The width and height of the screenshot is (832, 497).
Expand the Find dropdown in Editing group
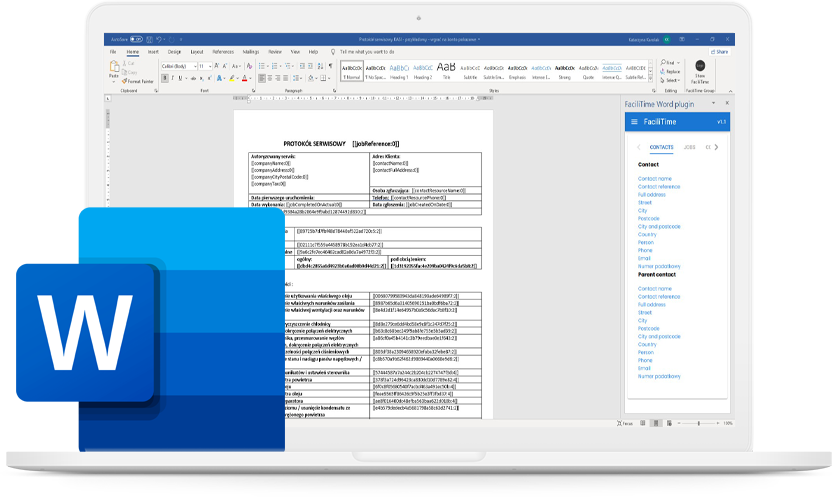pyautogui.click(x=680, y=63)
